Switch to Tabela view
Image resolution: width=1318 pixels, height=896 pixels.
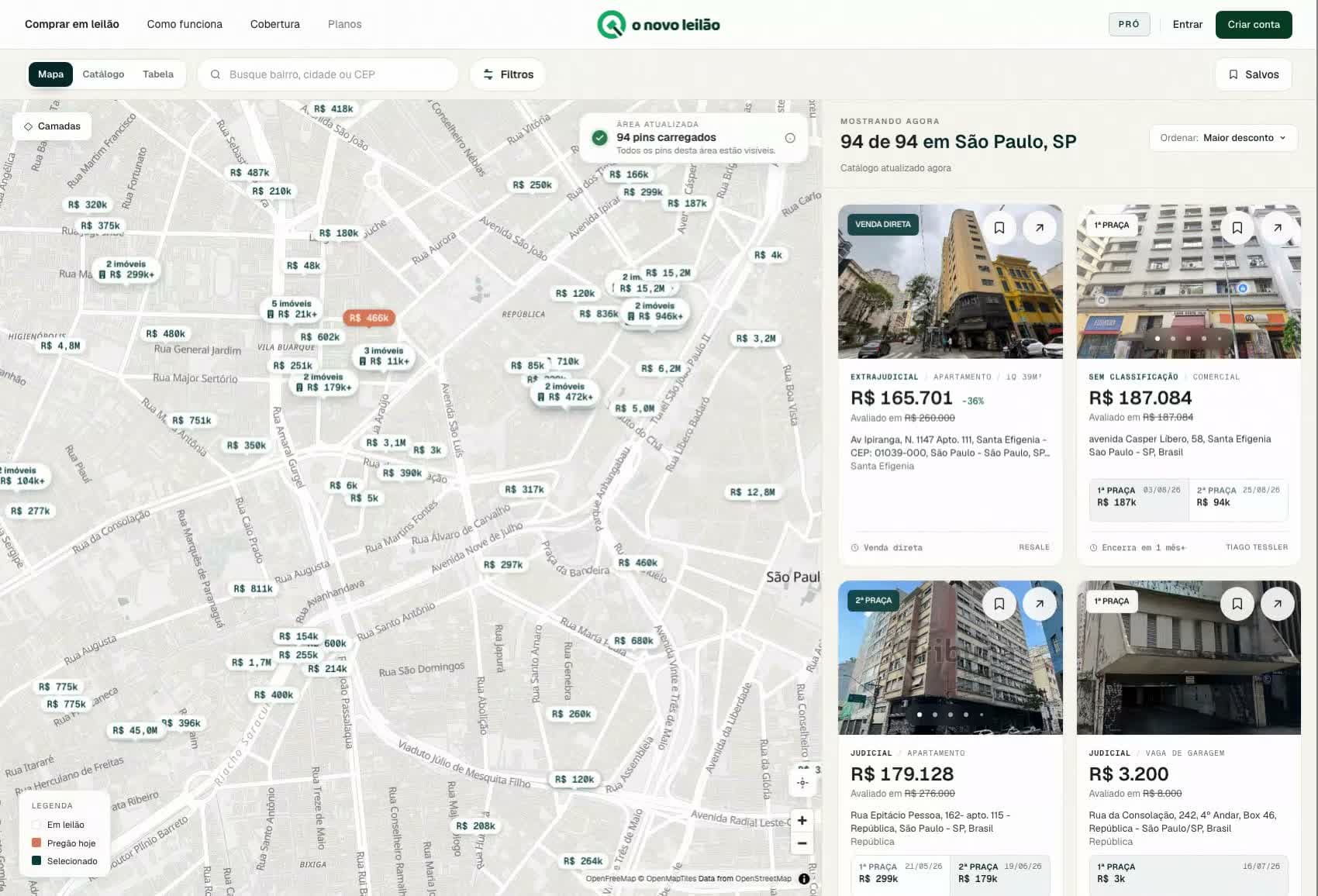point(158,74)
